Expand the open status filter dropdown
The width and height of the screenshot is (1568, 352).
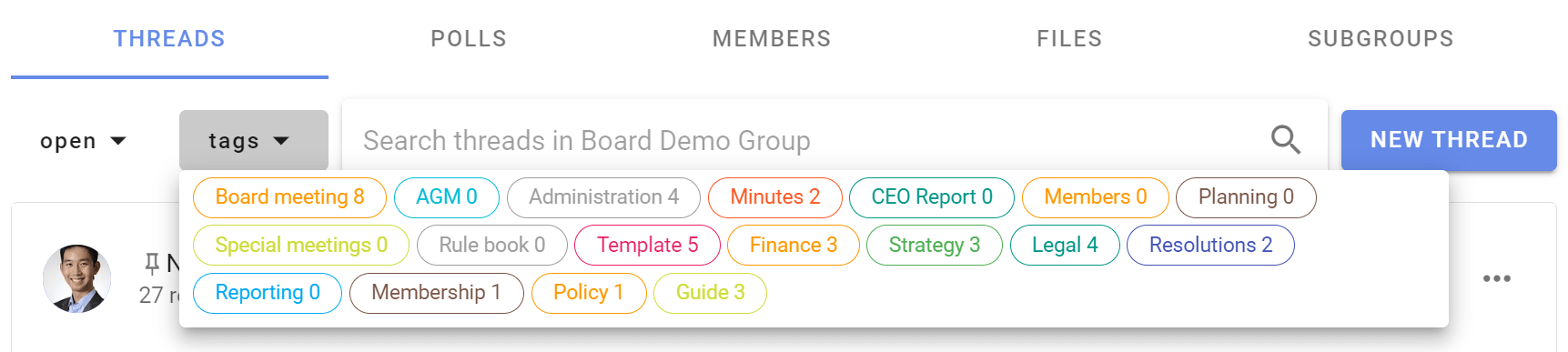(83, 141)
